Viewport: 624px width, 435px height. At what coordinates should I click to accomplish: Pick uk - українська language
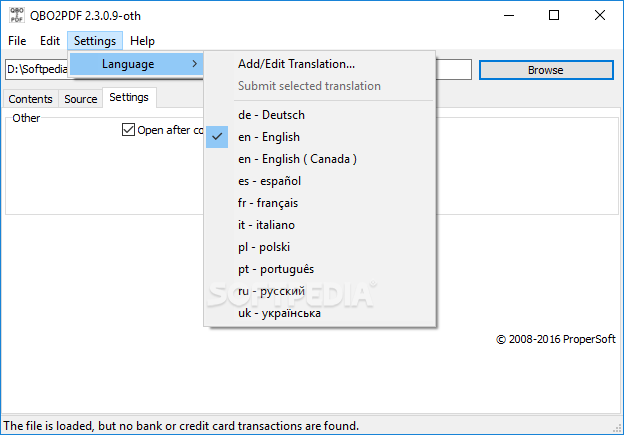pos(319,313)
